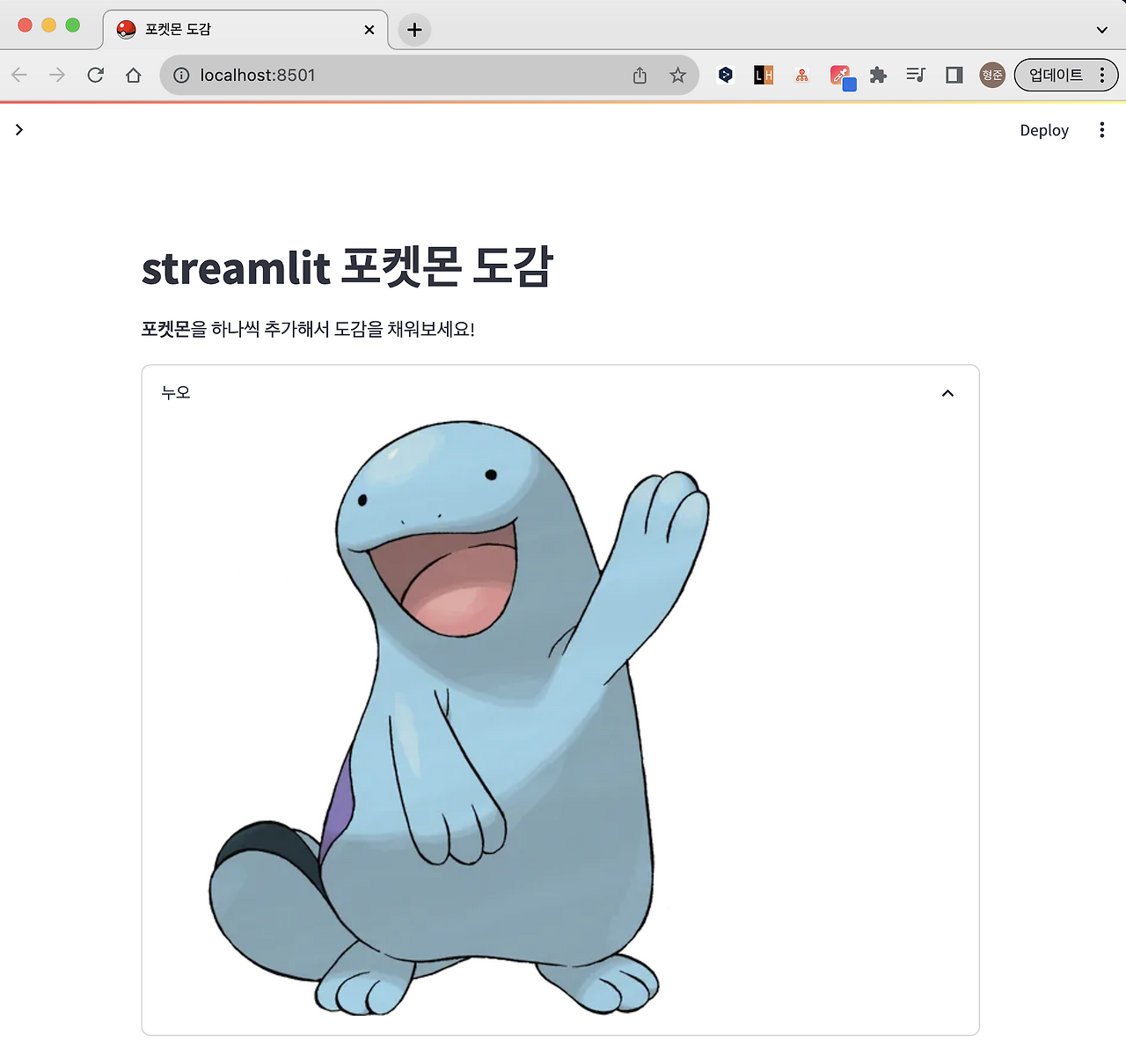Toggle the side panel rectangle icon
The image size is (1126, 1064).
[x=954, y=75]
